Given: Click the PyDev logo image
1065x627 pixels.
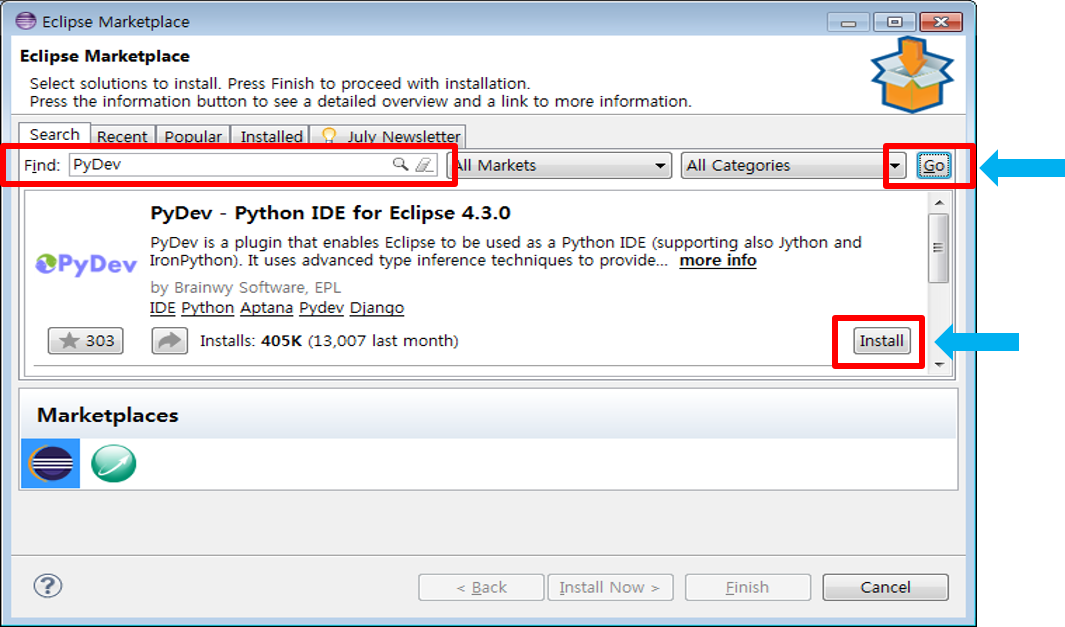Looking at the screenshot, I should (x=85, y=264).
